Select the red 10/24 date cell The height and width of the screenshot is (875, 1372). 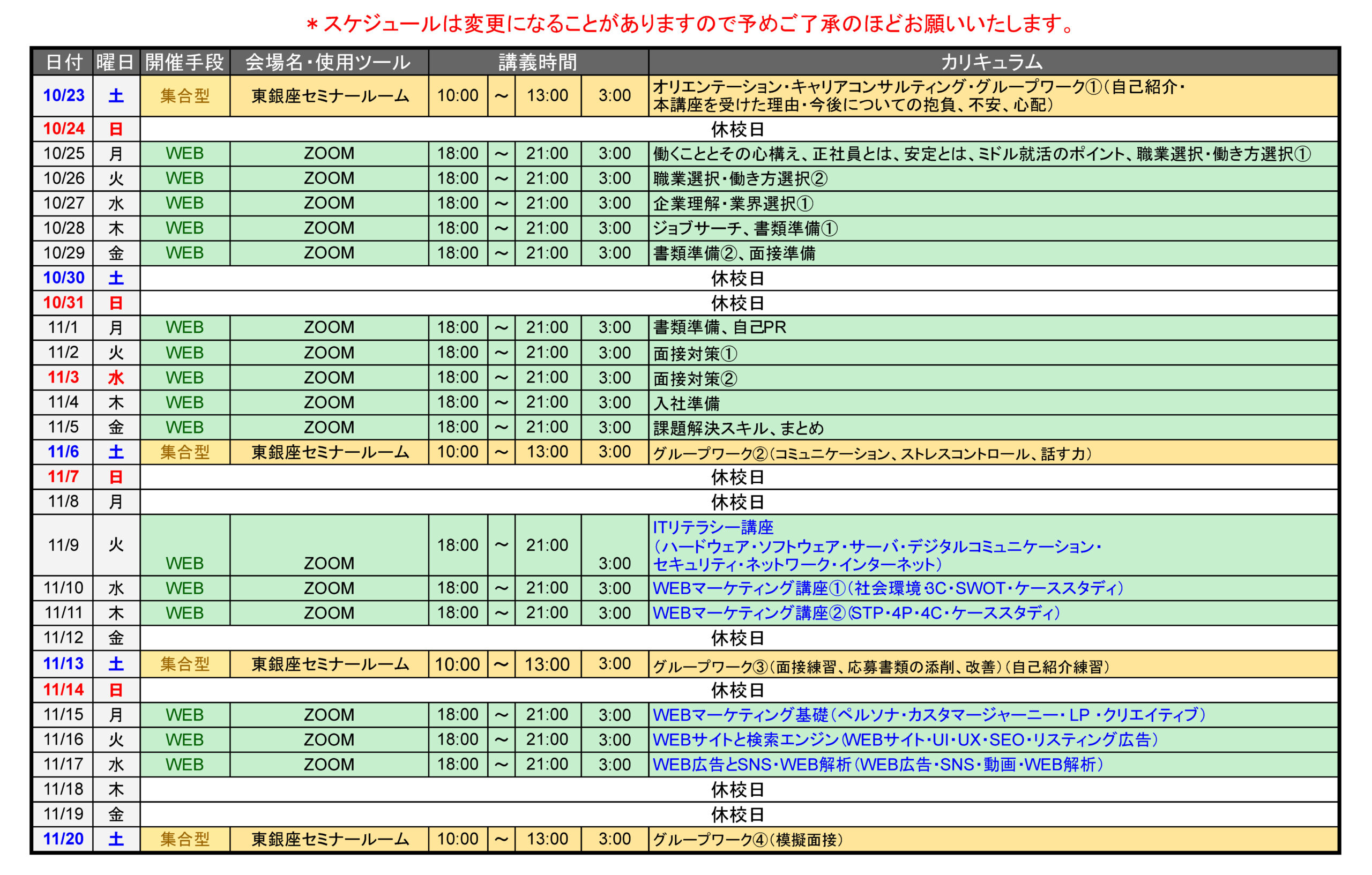[63, 129]
